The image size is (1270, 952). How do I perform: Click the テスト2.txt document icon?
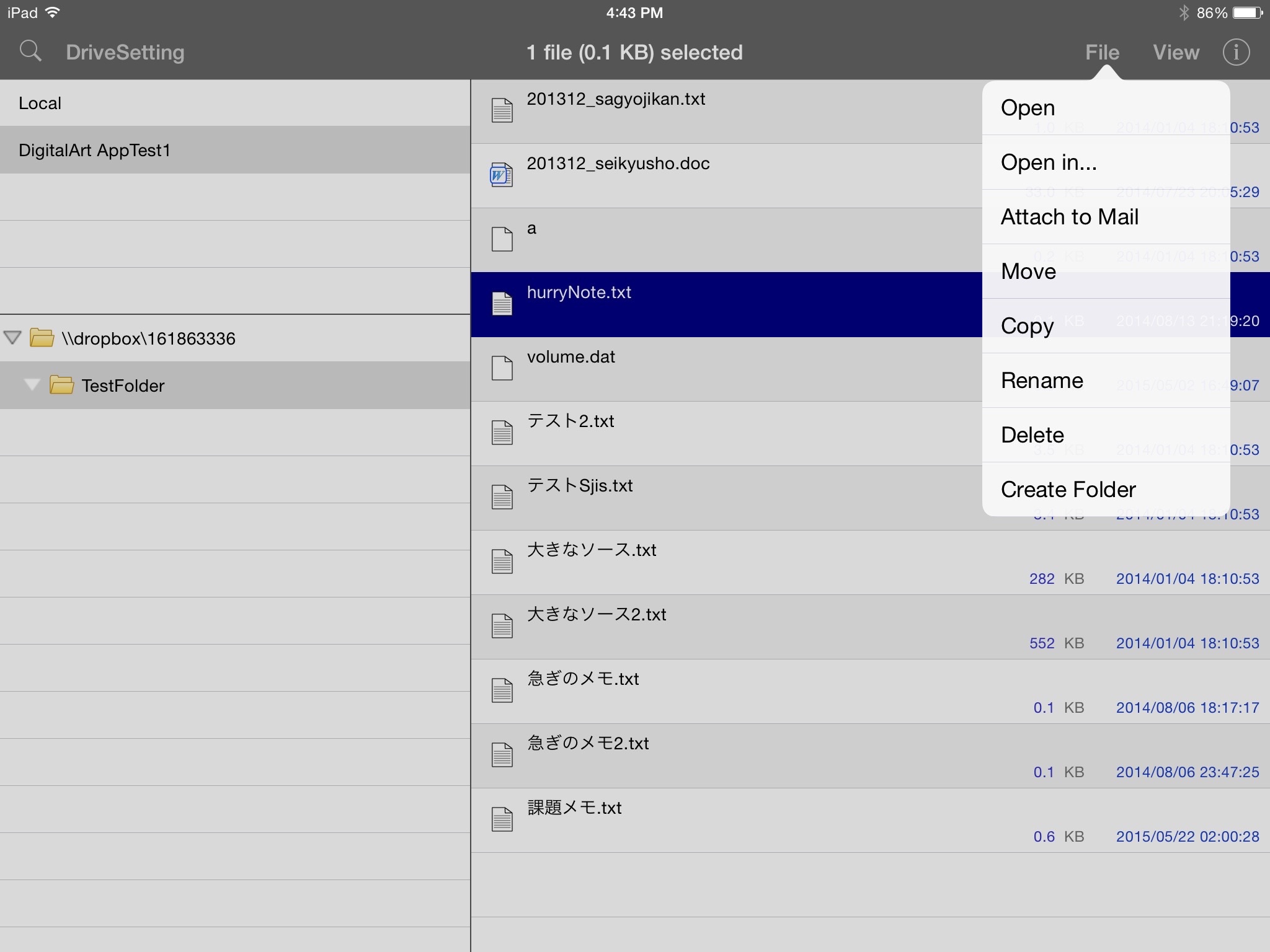(502, 433)
